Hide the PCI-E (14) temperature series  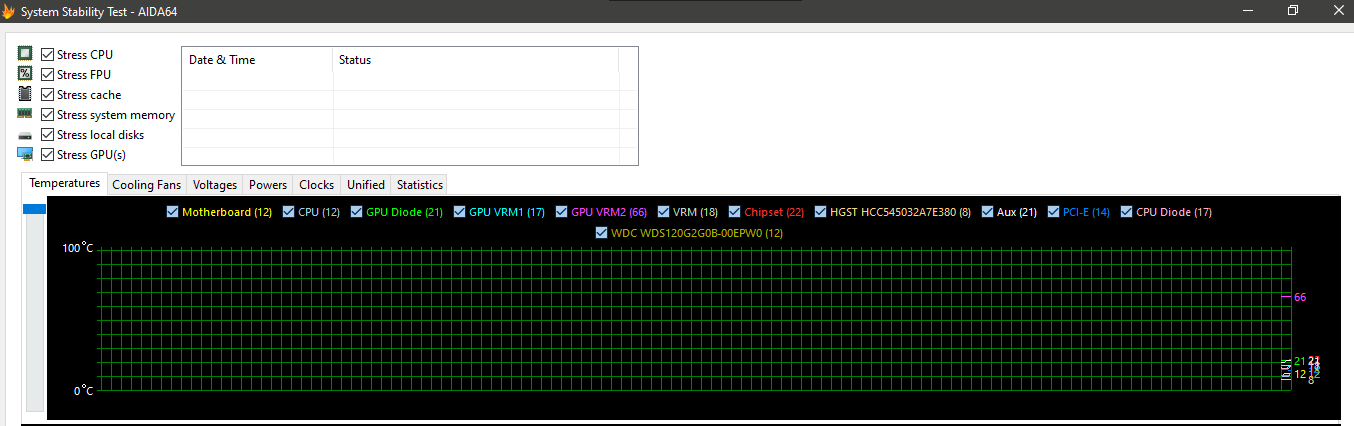pyautogui.click(x=1054, y=212)
